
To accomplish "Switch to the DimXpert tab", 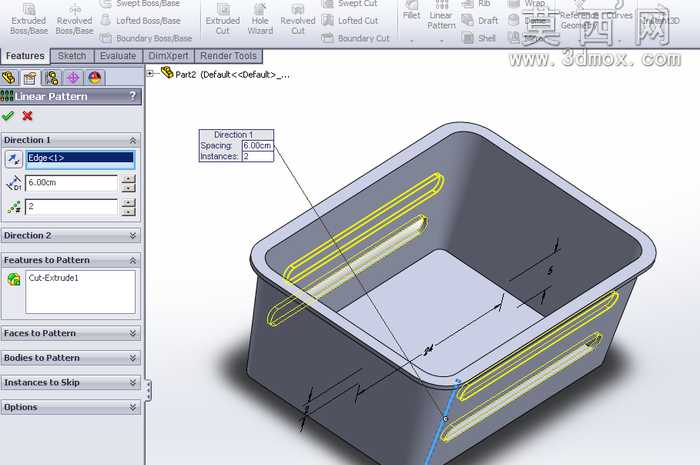I will tap(168, 56).
